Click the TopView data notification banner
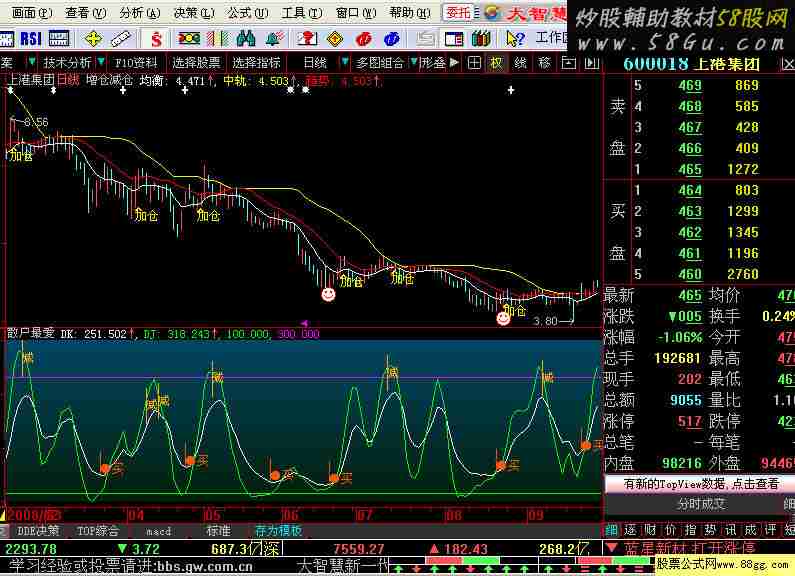This screenshot has width=795, height=576. pos(700,484)
